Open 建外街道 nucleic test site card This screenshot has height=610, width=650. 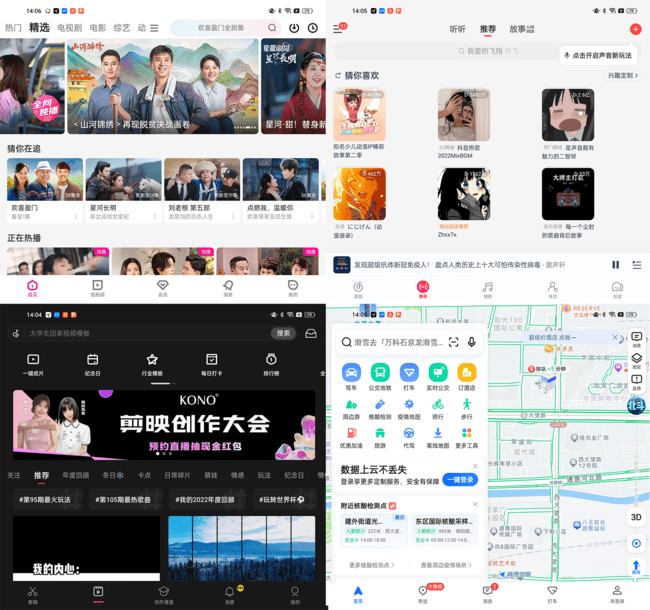pyautogui.click(x=374, y=531)
